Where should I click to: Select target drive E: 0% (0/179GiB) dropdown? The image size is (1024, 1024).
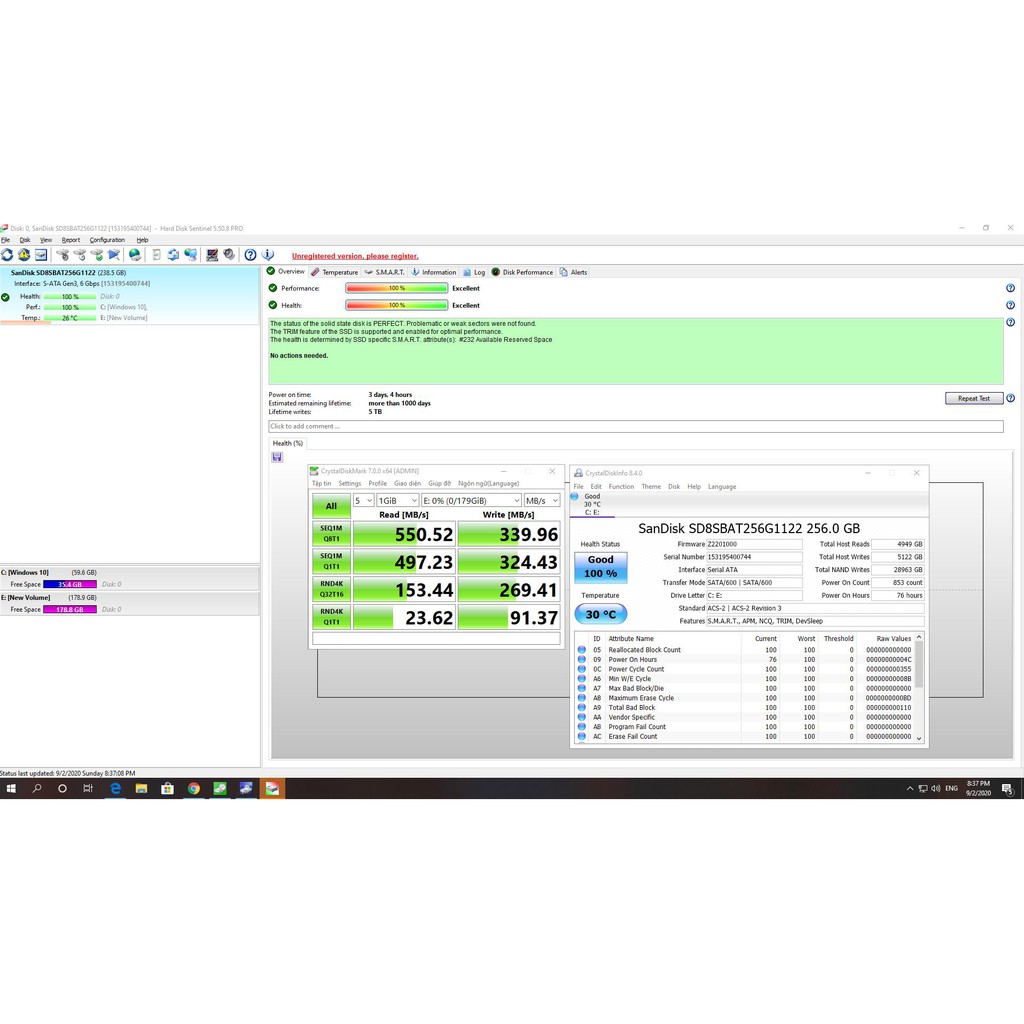point(471,500)
